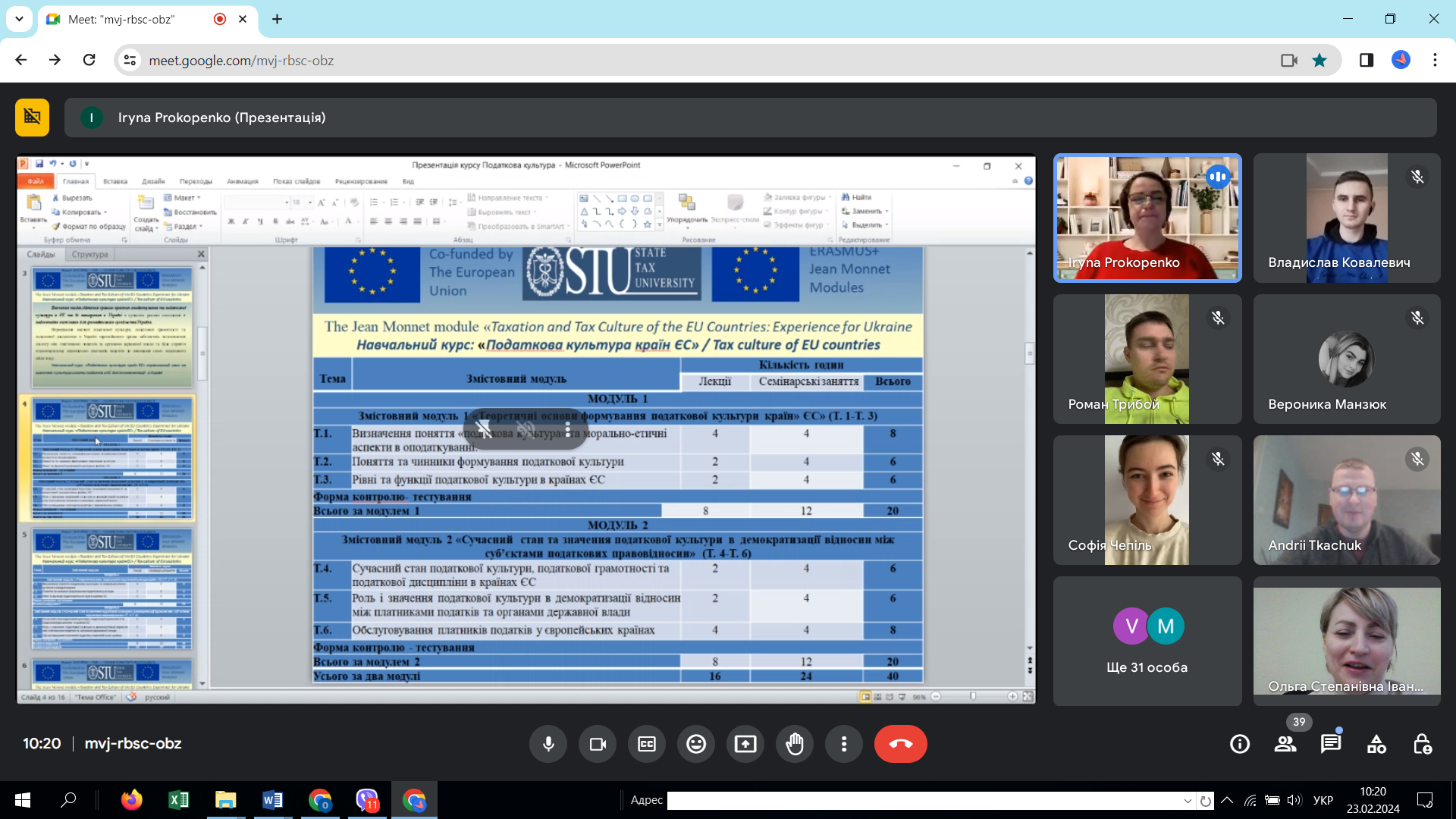Go back in Chrome browser
1456x819 pixels.
click(x=21, y=60)
